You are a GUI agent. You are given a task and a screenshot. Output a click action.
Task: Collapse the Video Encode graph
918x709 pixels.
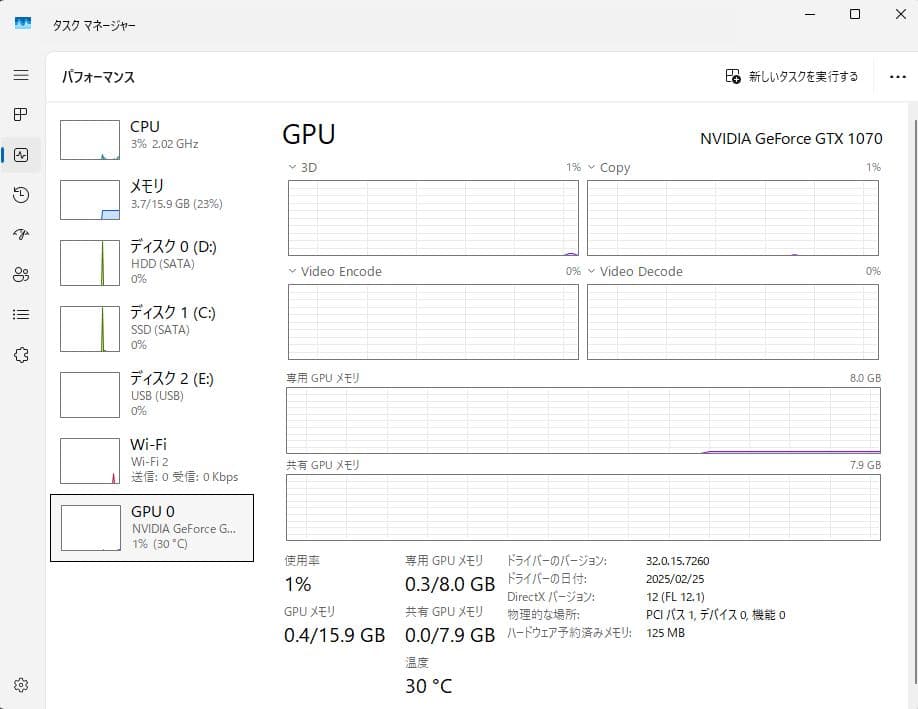[x=291, y=271]
